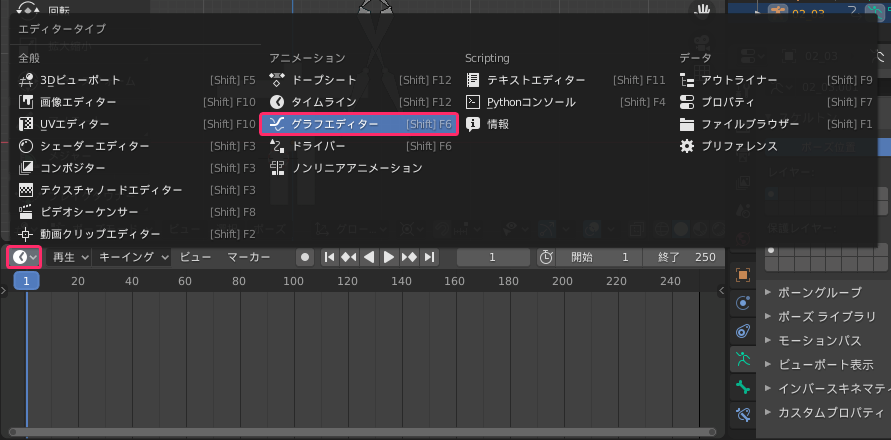Image resolution: width=891 pixels, height=440 pixels.
Task: Play the animation forward
Action: 389,258
